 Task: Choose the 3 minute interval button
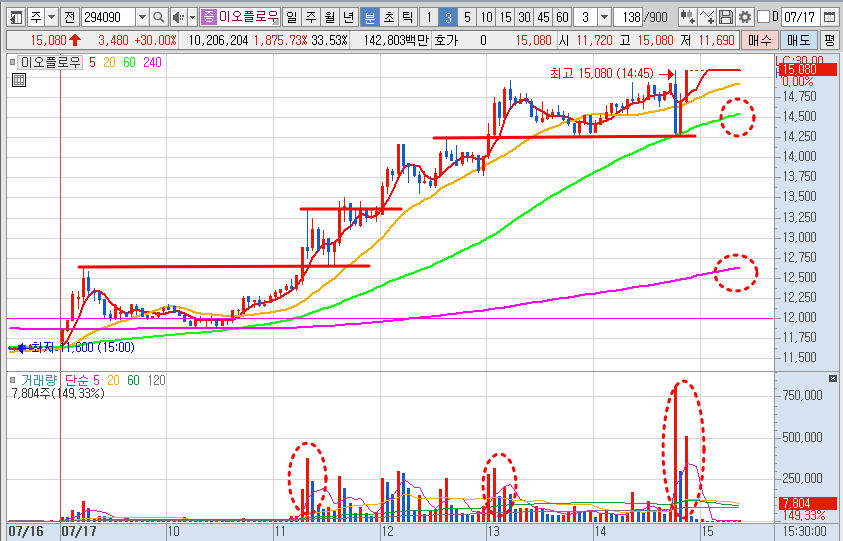[x=448, y=18]
